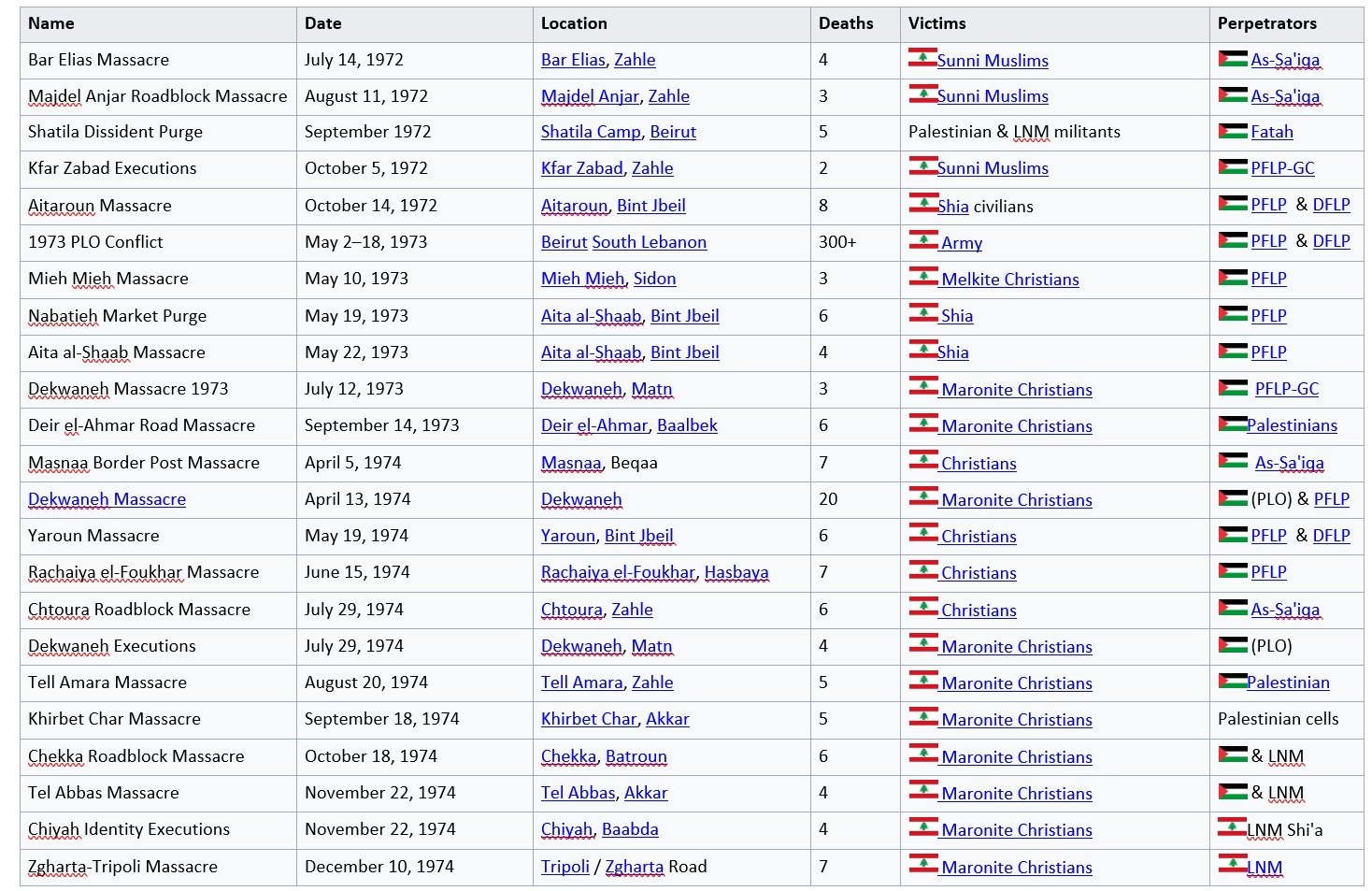The width and height of the screenshot is (1372, 891).
Task: Open the Shatila Camp location link
Action: [591, 132]
